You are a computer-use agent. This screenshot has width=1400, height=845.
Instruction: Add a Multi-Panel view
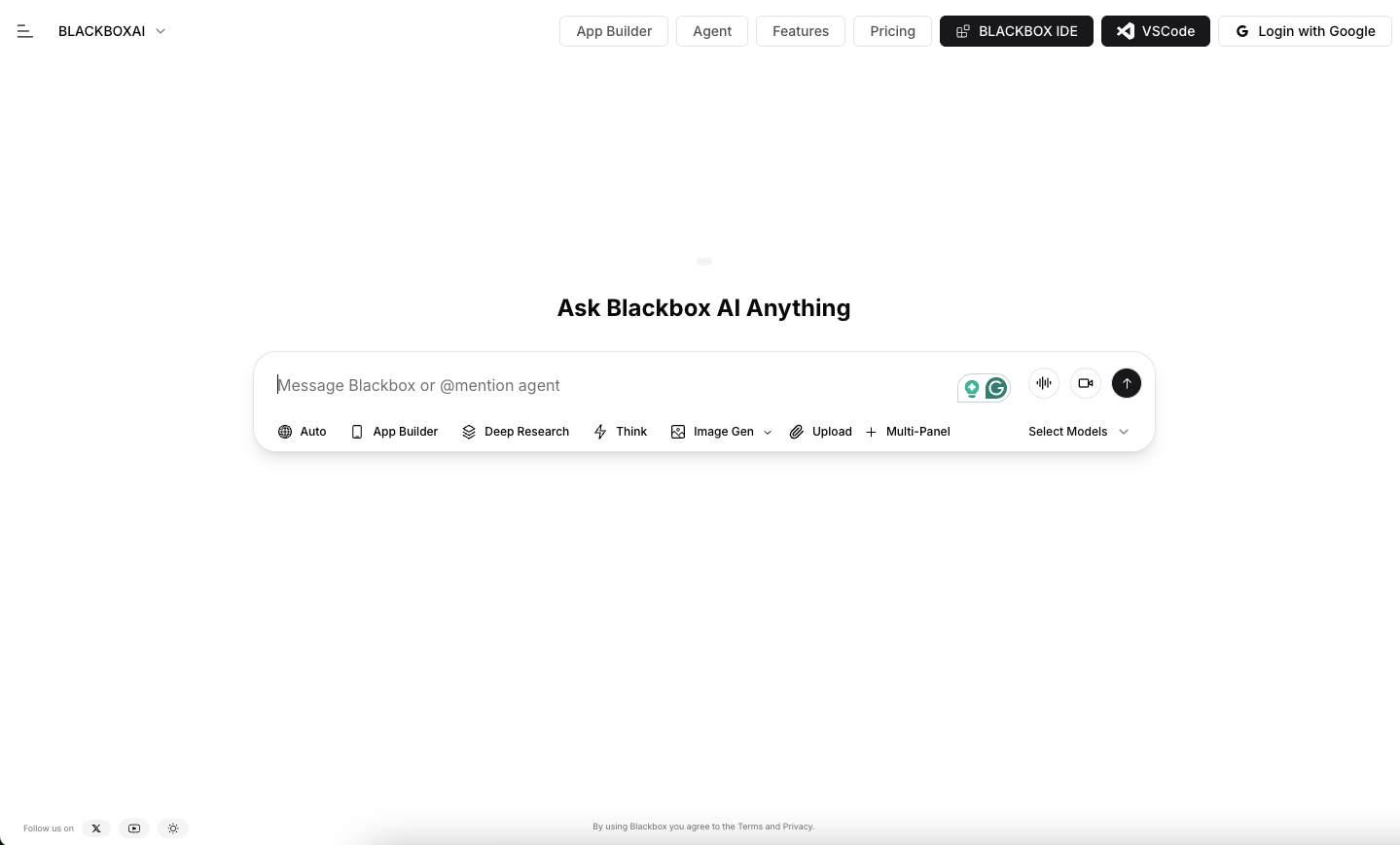[x=908, y=432]
